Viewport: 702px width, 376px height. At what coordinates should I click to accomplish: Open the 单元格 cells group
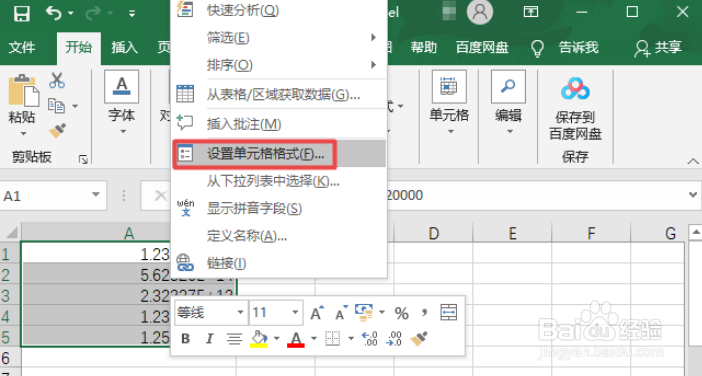coord(449,103)
